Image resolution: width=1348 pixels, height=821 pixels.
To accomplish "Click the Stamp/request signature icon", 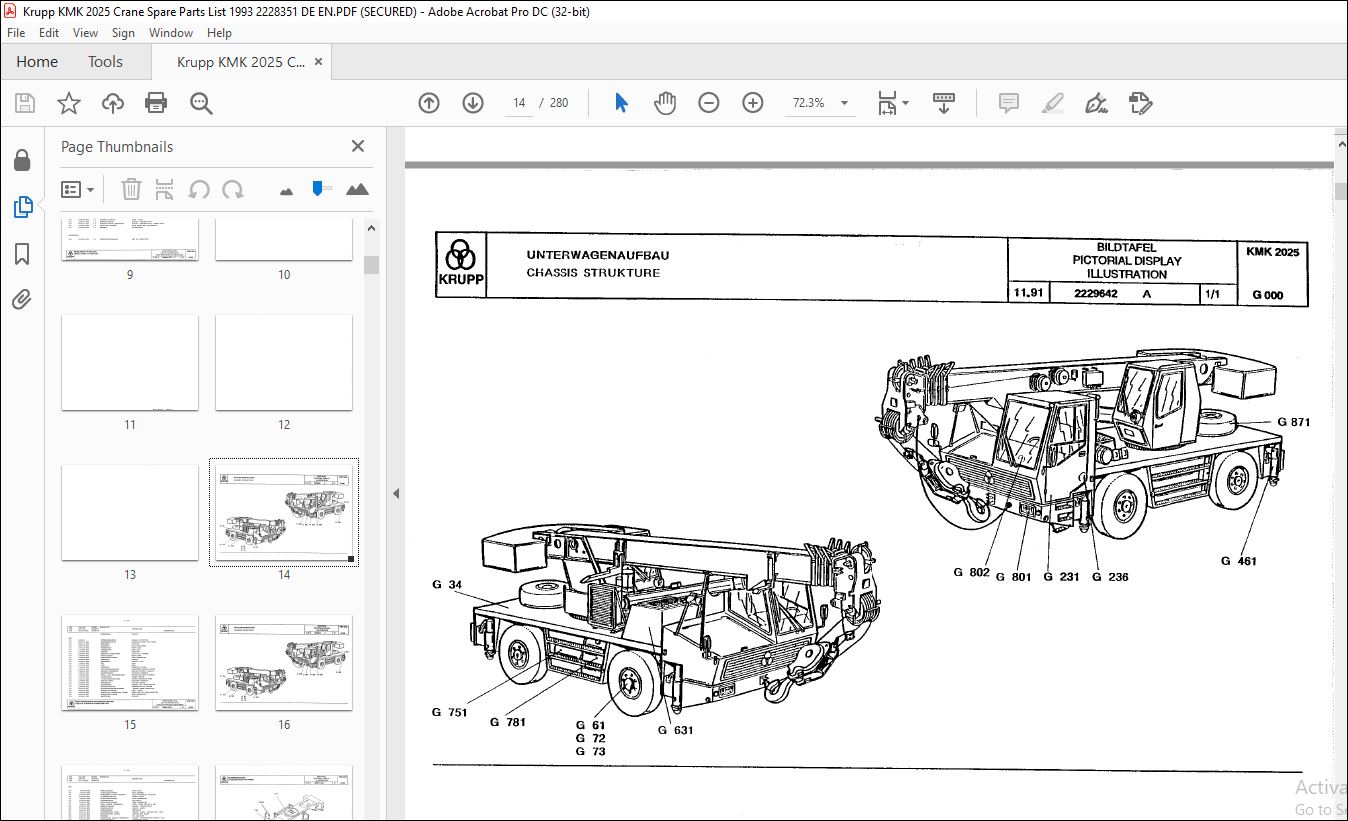I will (x=1140, y=103).
